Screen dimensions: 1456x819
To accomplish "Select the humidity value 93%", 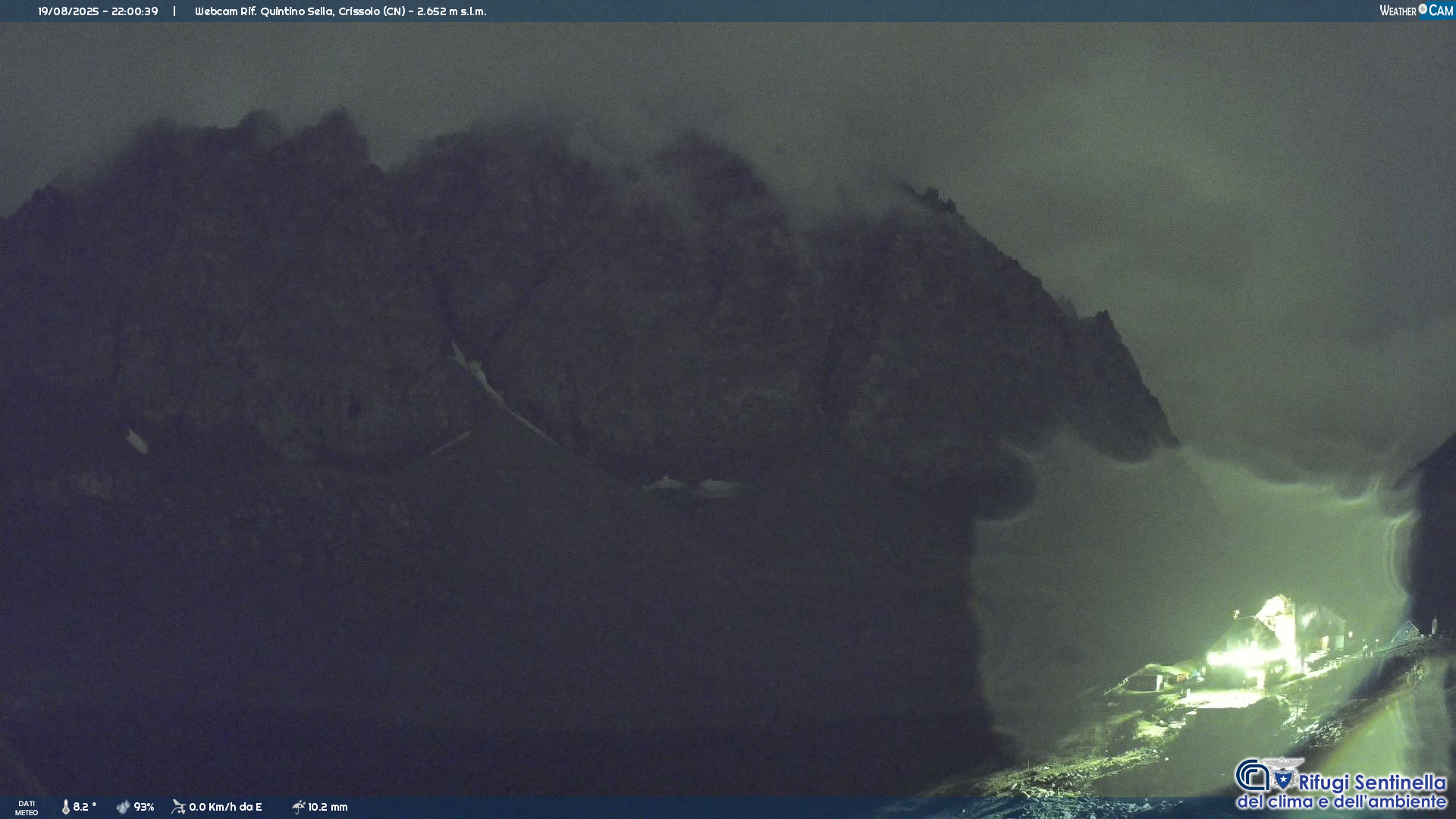I will click(144, 807).
